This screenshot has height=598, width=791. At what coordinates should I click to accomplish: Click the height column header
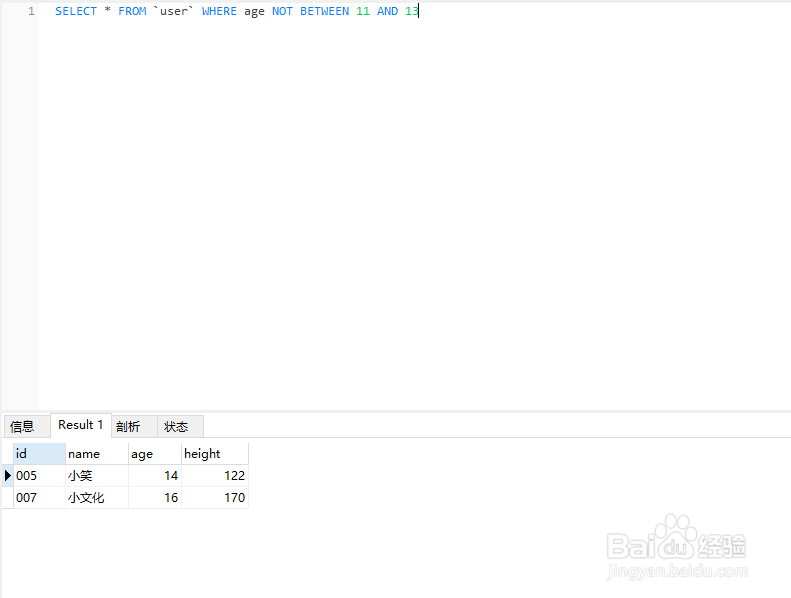tap(214, 454)
